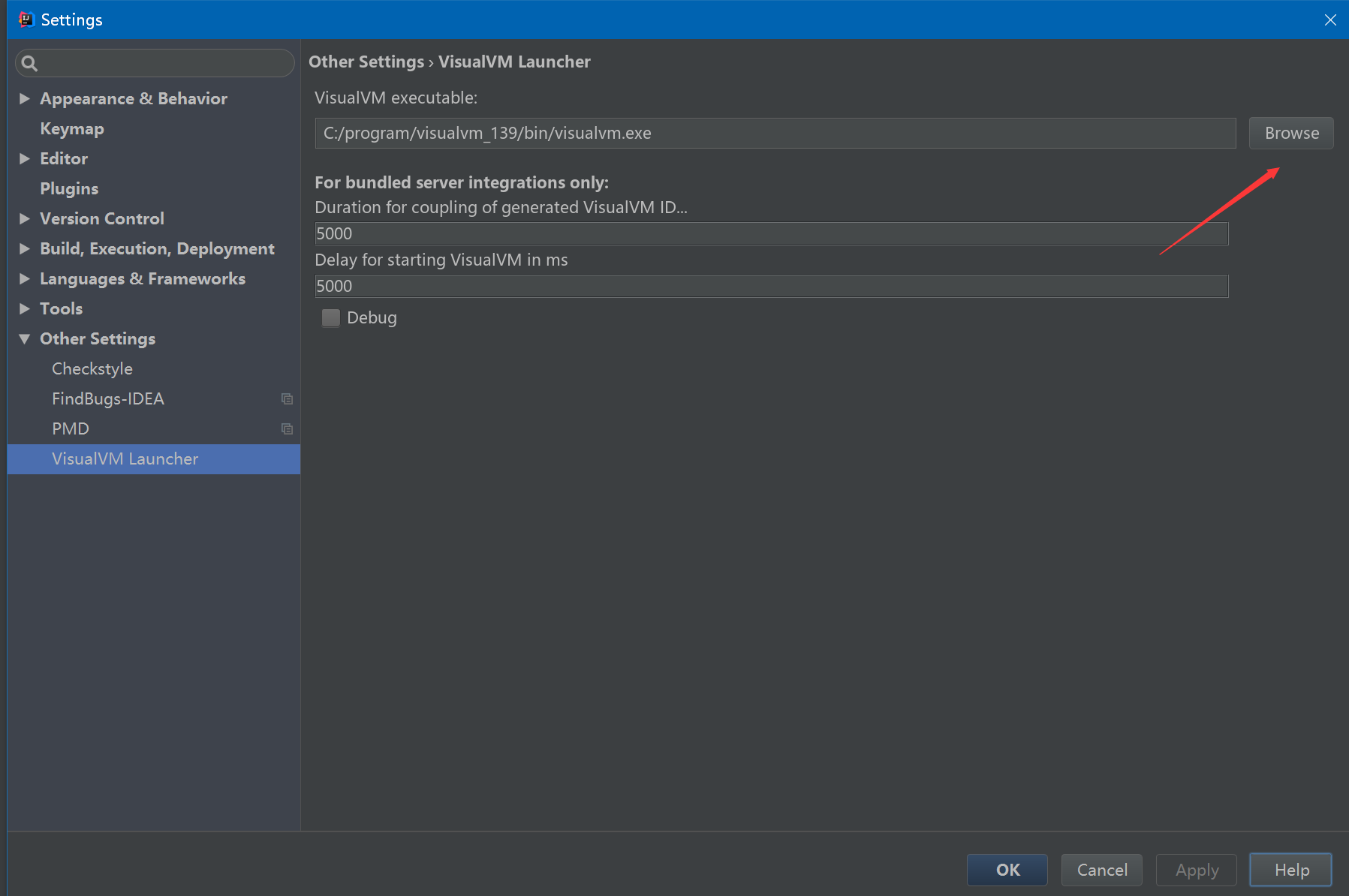Image resolution: width=1349 pixels, height=896 pixels.
Task: Open the Keymap settings page
Action: tap(72, 128)
